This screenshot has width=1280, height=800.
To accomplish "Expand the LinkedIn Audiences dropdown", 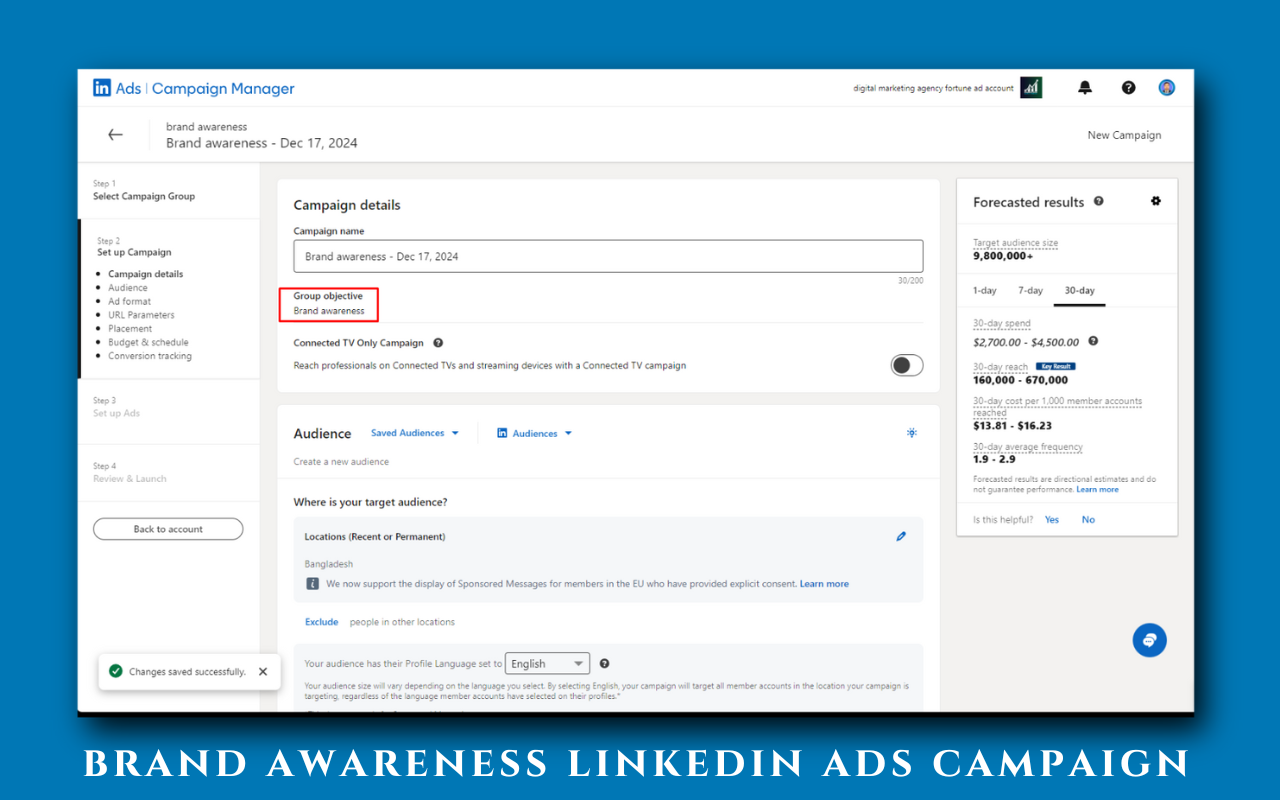I will click(535, 433).
